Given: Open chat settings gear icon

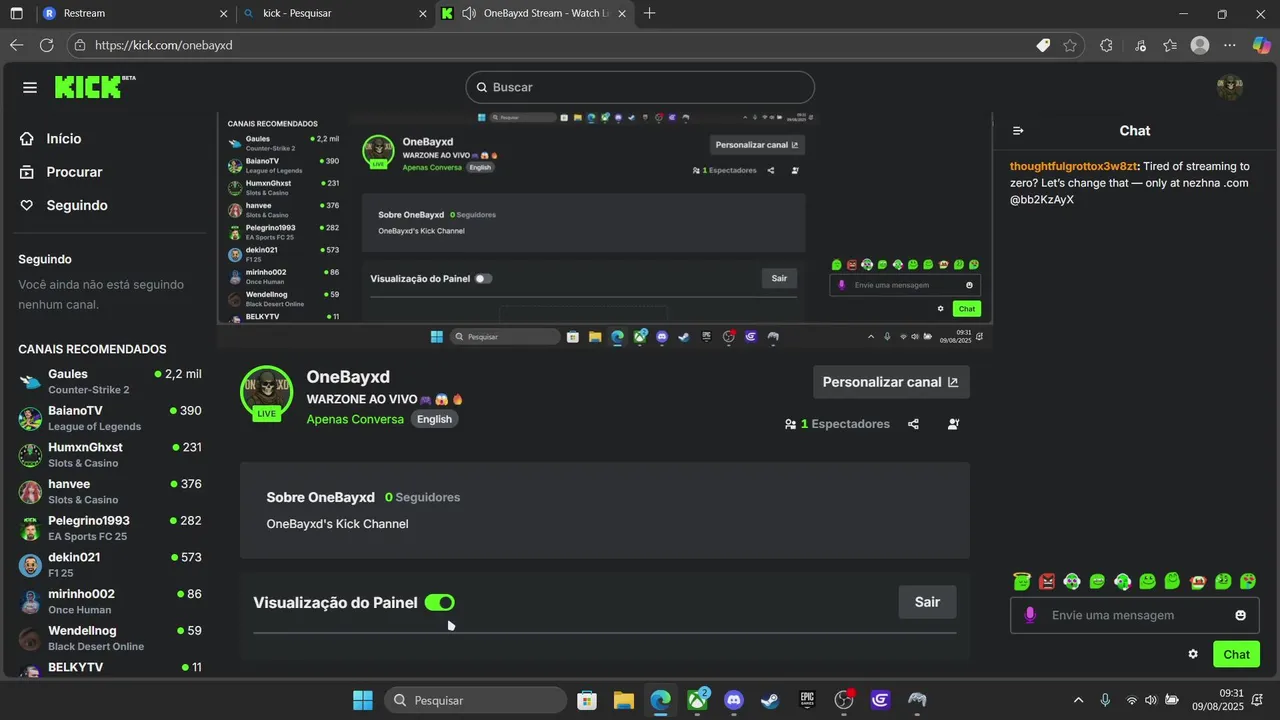Looking at the screenshot, I should (x=1193, y=654).
